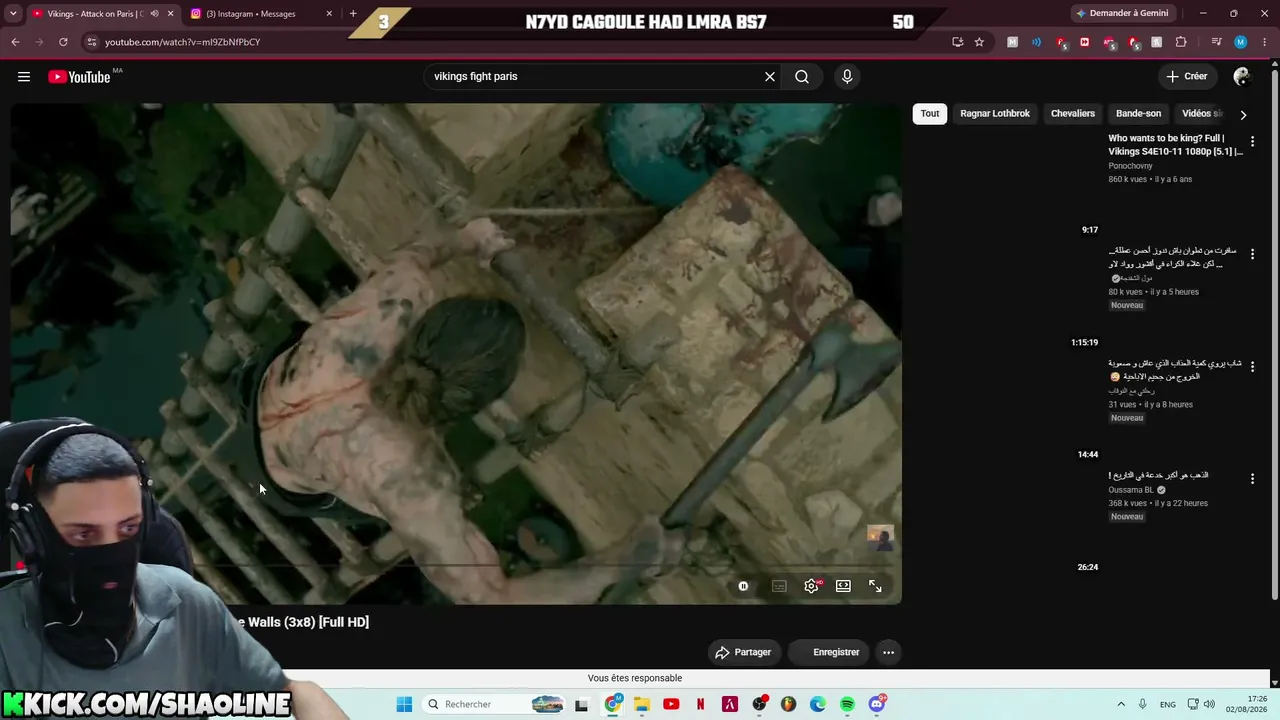Open the YouTube guide hamburger menu
The image size is (1280, 720).
(24, 77)
